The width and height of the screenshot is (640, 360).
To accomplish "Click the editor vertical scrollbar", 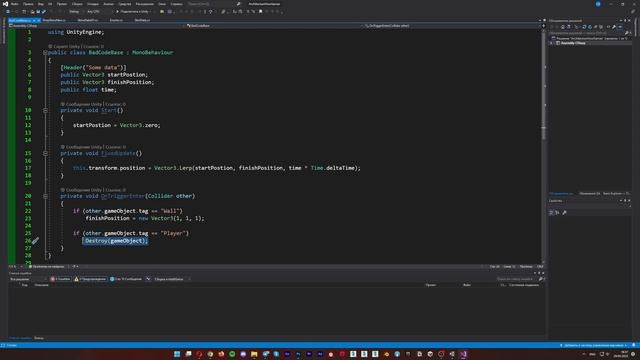I will 543,147.
